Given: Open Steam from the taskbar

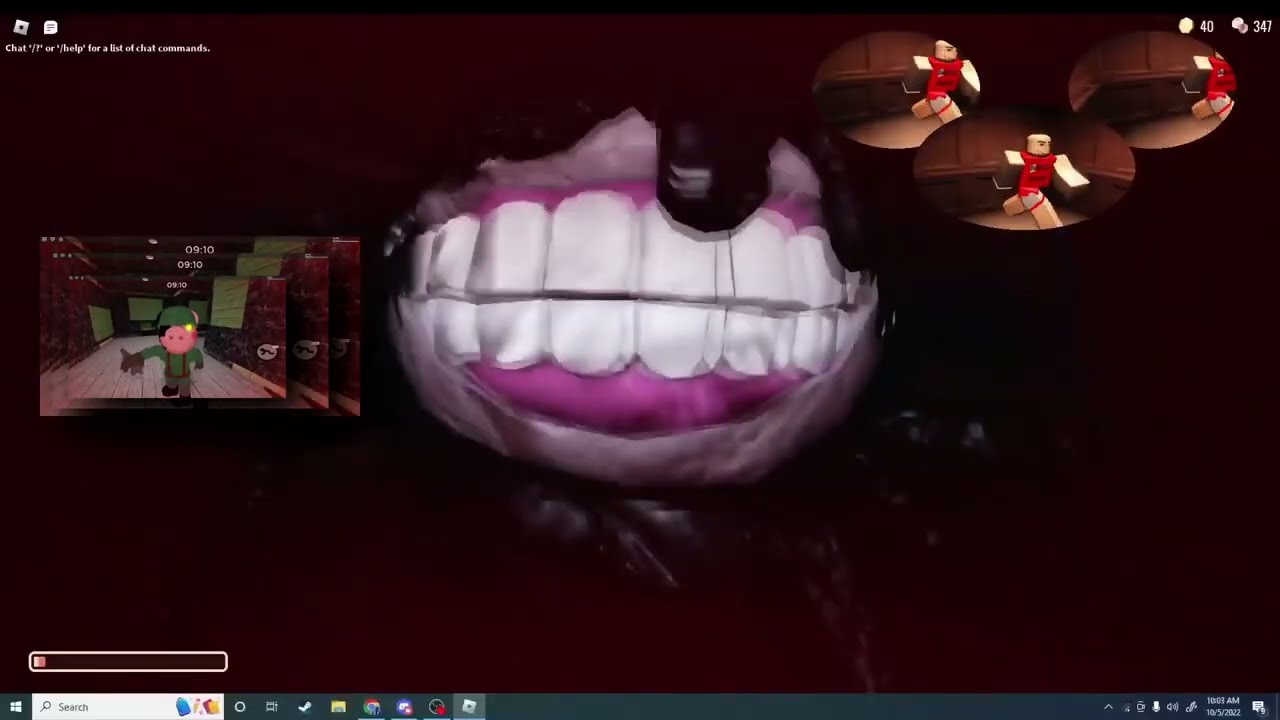Looking at the screenshot, I should 305,707.
